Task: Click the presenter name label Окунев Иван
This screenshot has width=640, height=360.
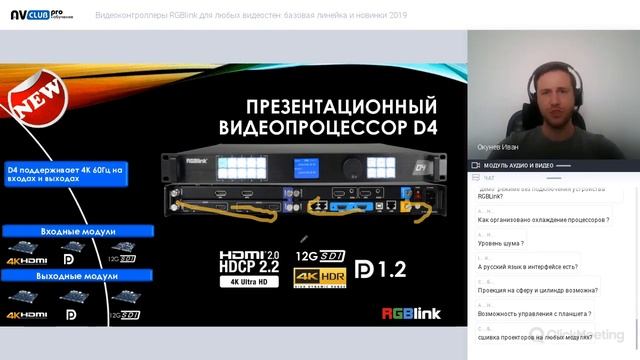Action: tap(498, 147)
